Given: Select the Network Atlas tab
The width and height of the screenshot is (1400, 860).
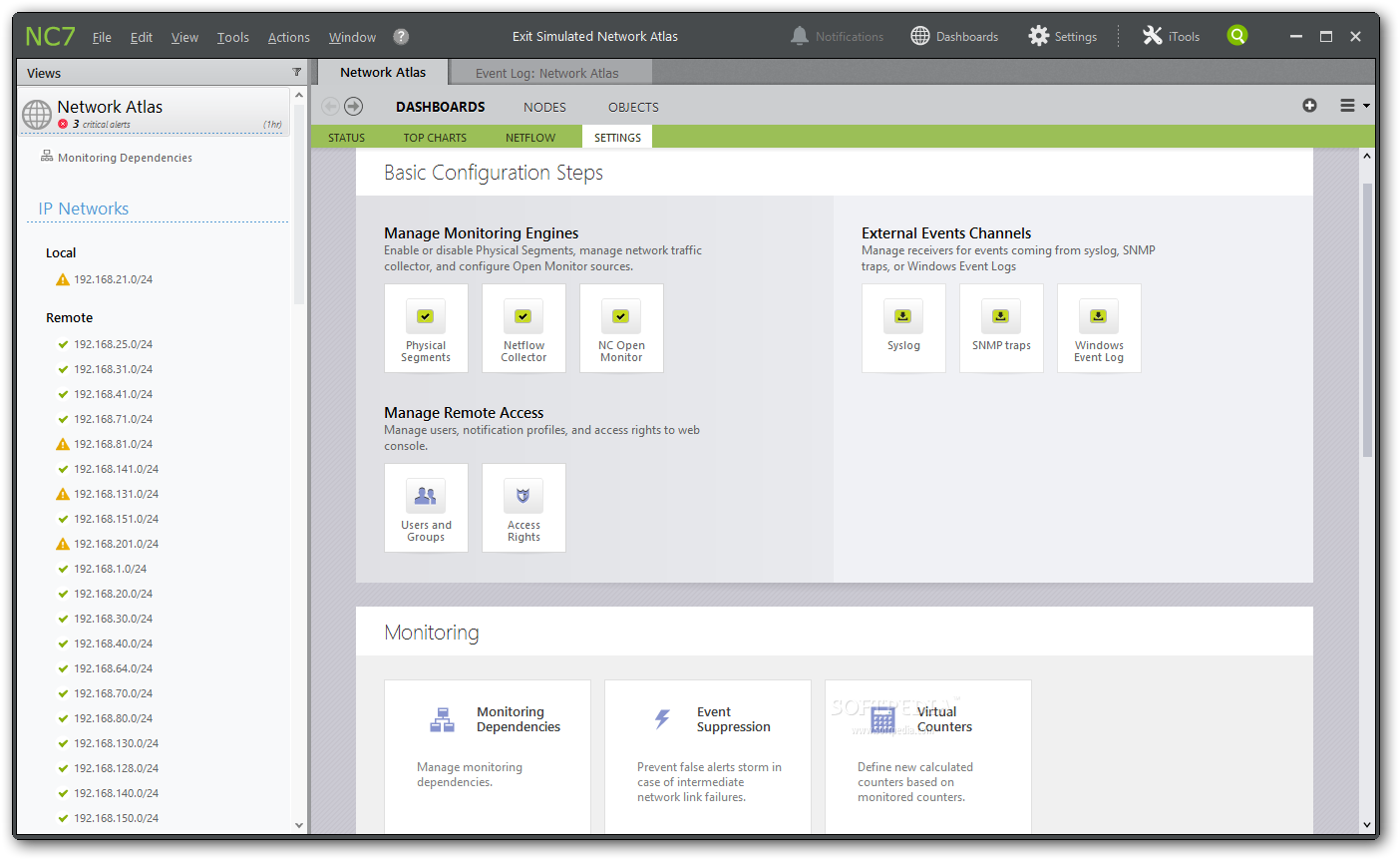Looking at the screenshot, I should (x=383, y=72).
